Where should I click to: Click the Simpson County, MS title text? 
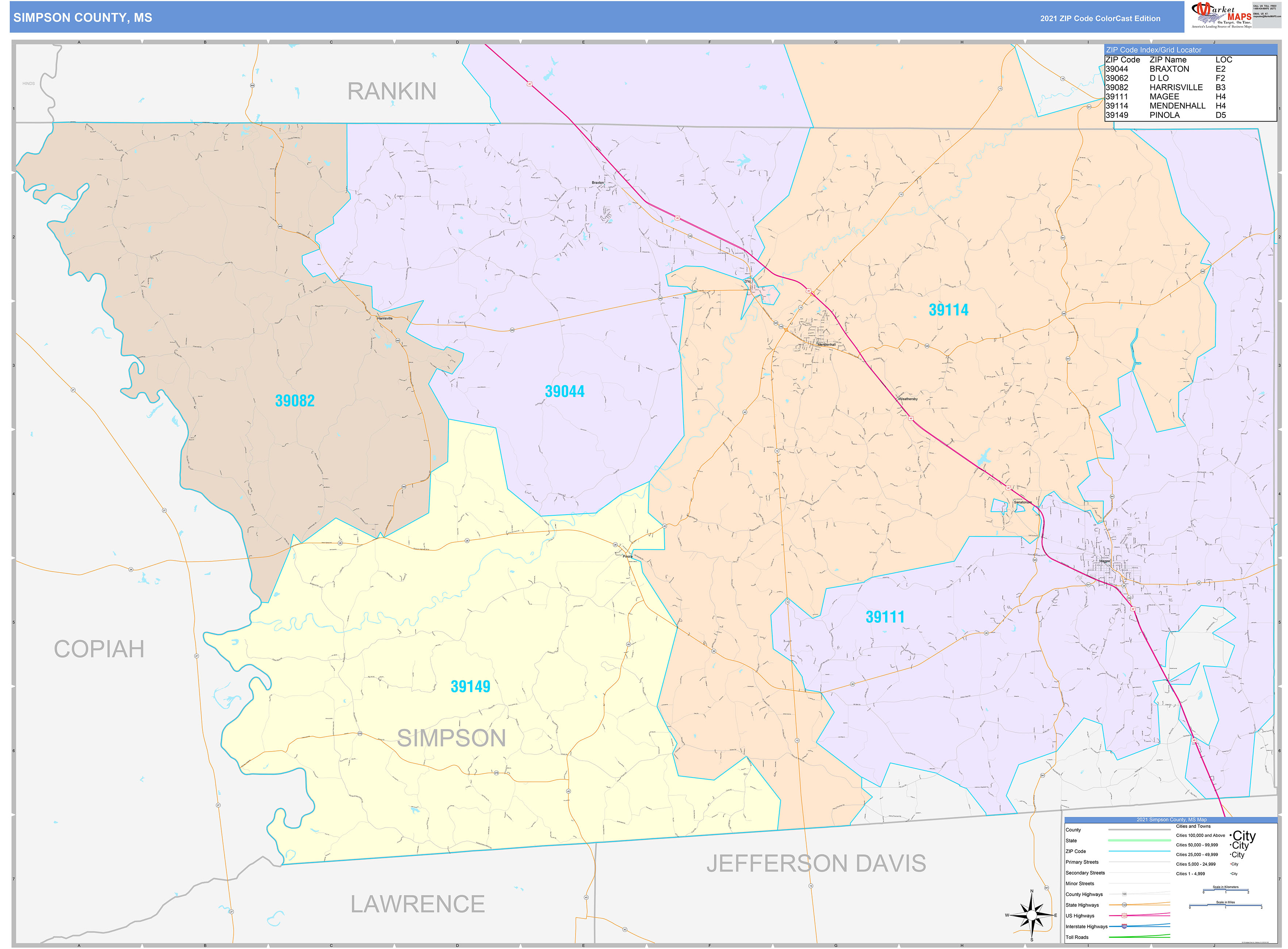pyautogui.click(x=83, y=18)
